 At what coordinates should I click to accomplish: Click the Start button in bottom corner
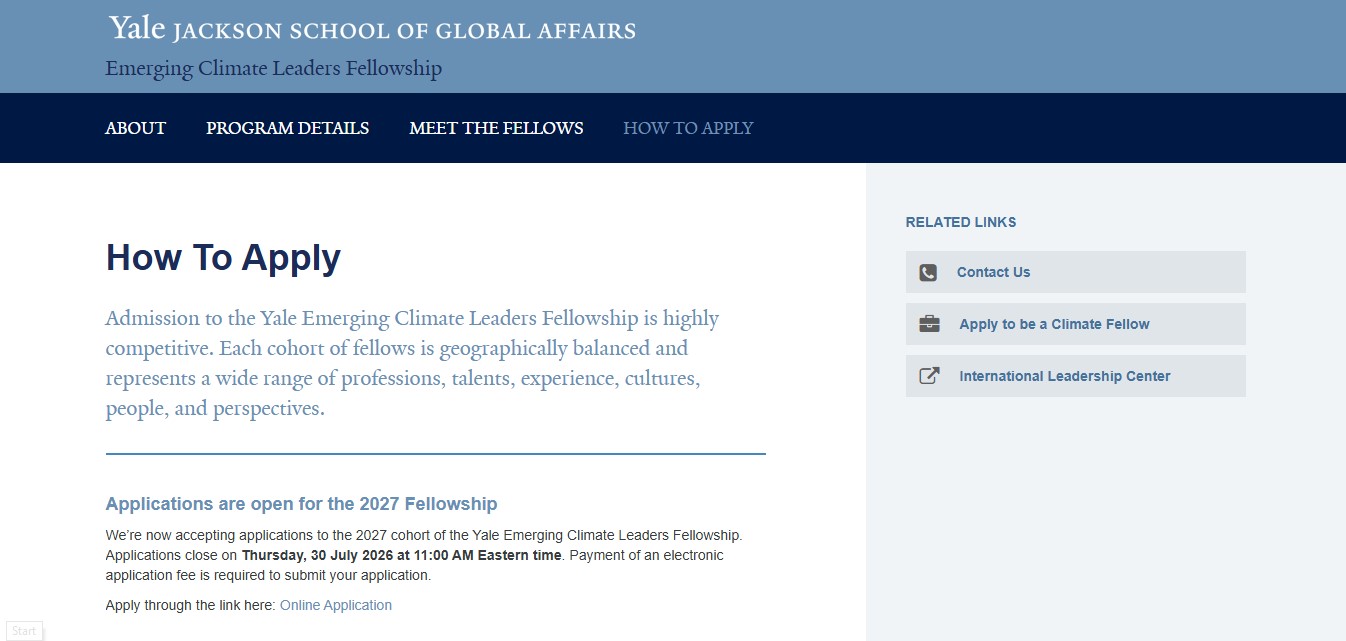point(24,631)
